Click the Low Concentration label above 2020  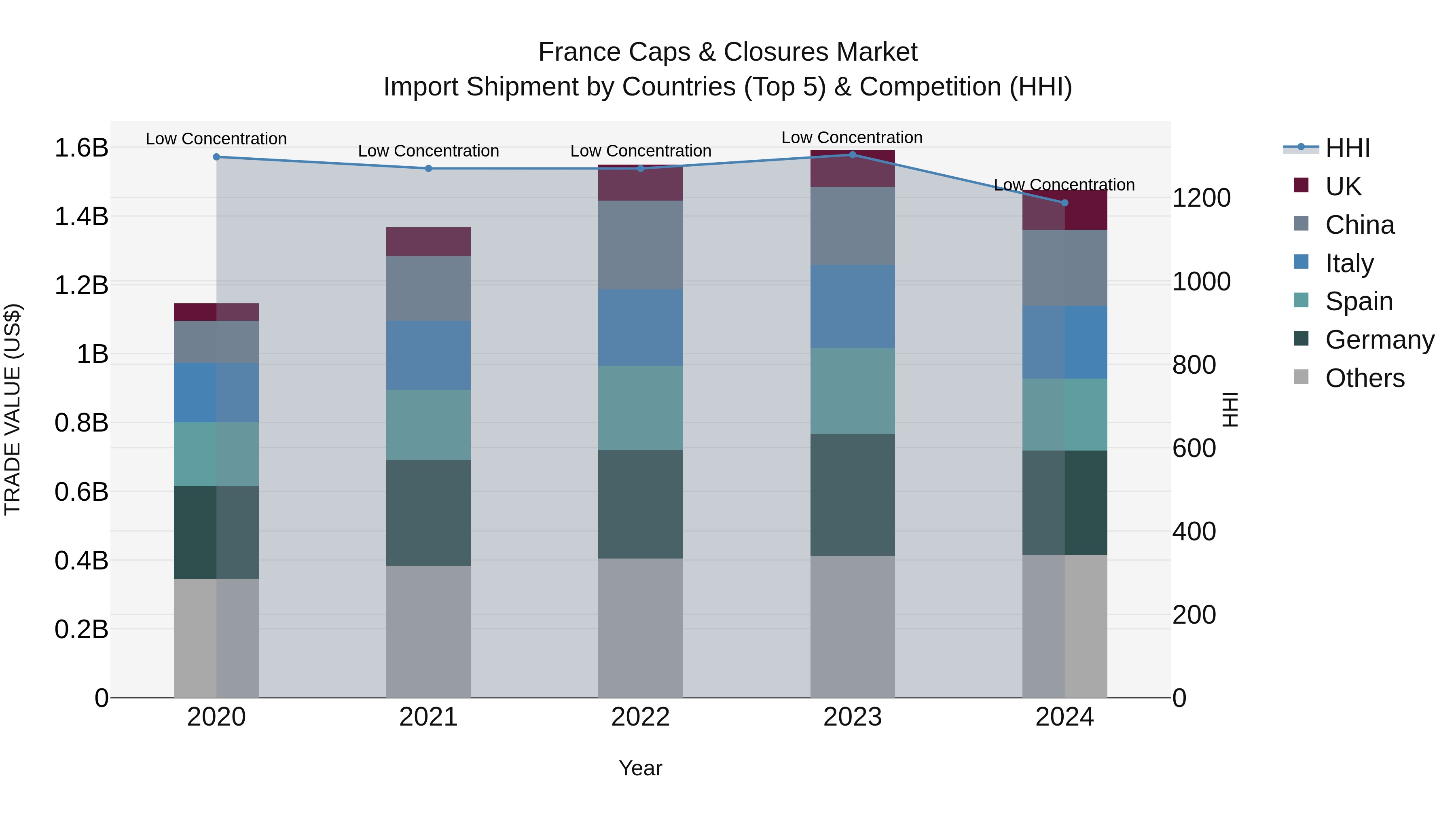pyautogui.click(x=216, y=138)
